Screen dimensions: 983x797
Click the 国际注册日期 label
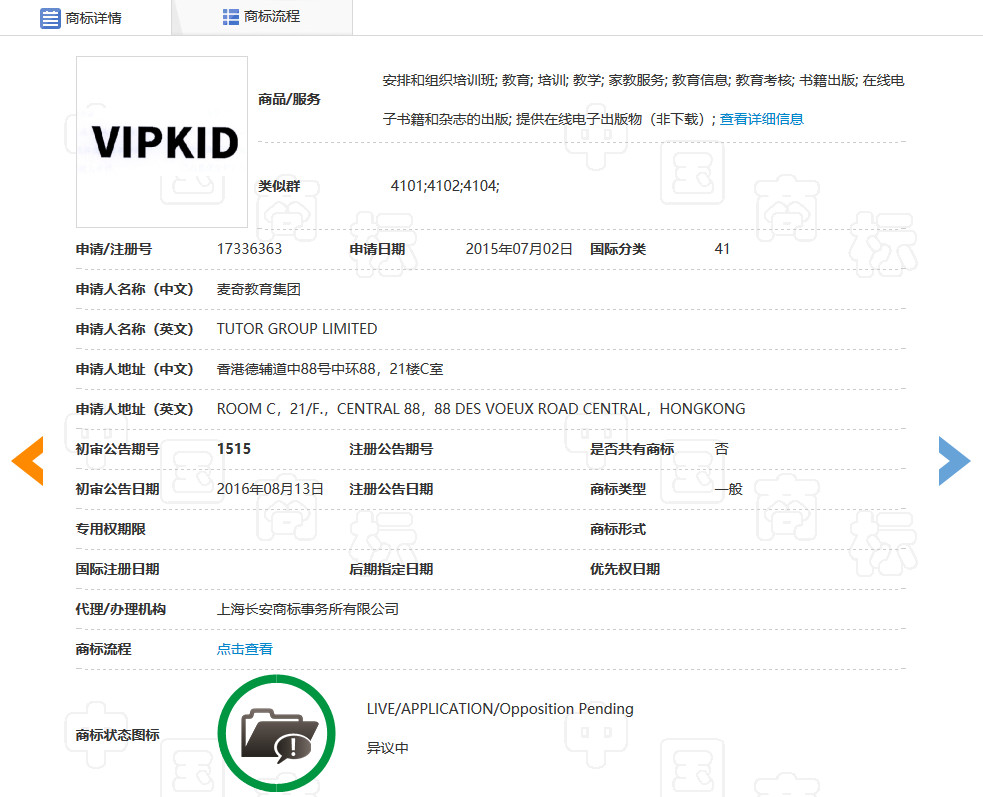coord(117,569)
